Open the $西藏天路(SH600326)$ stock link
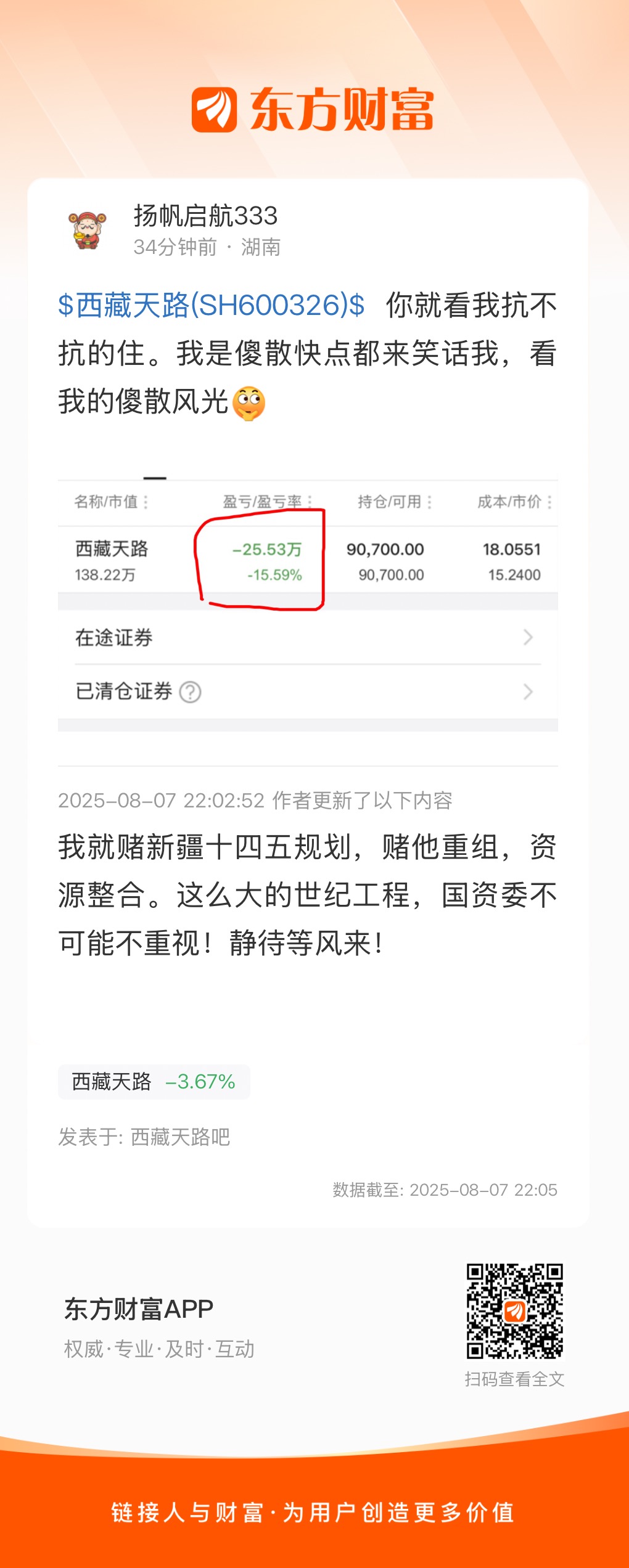629x1568 pixels. pos(211,305)
